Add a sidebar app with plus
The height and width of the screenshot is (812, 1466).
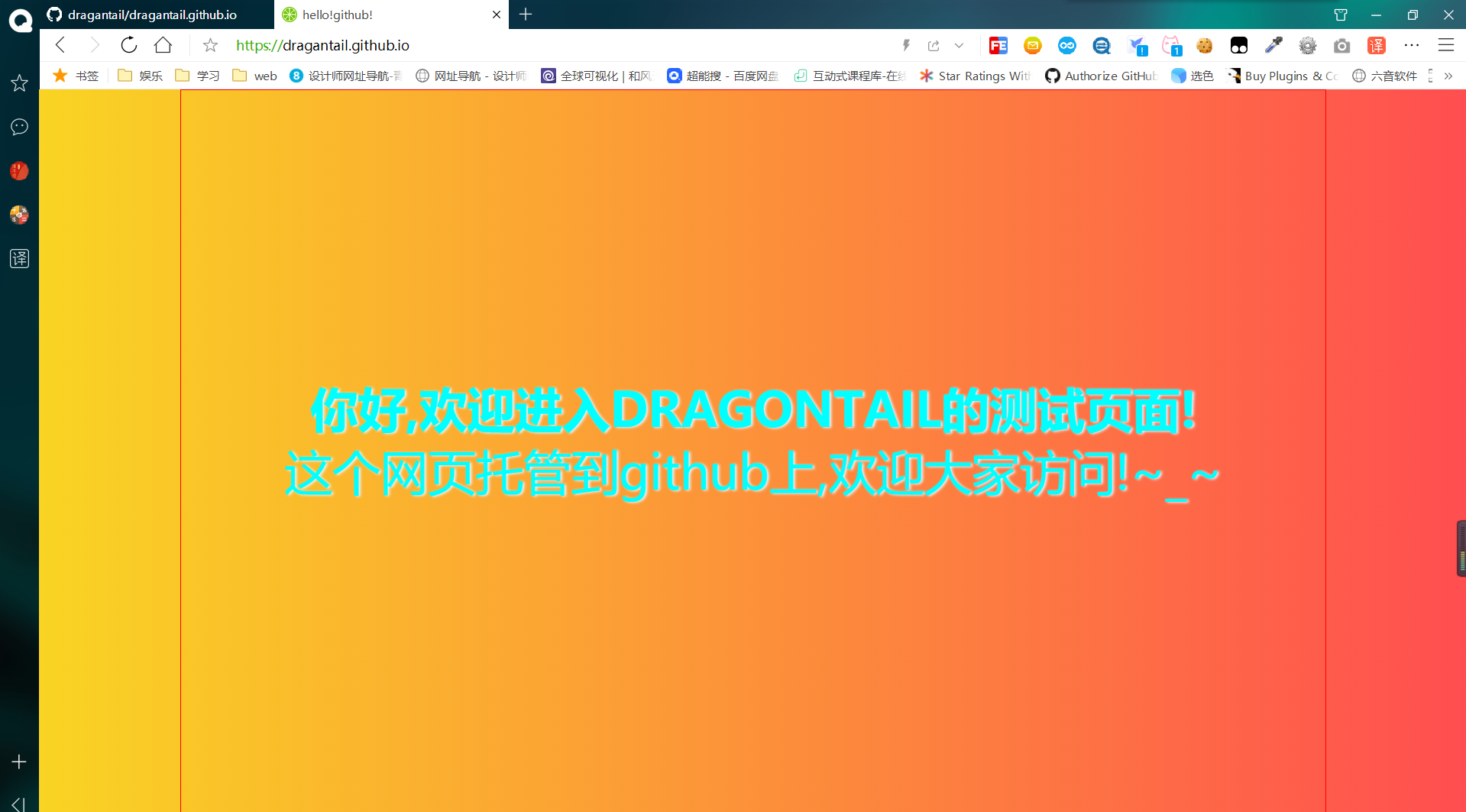19,762
